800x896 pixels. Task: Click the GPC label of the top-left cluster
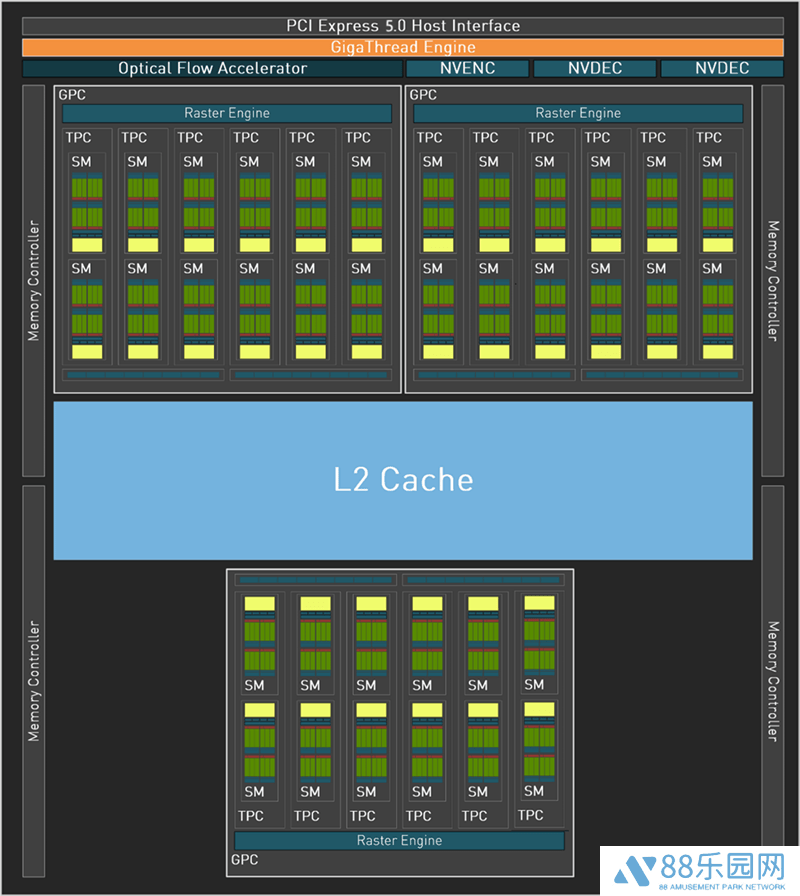[72, 95]
